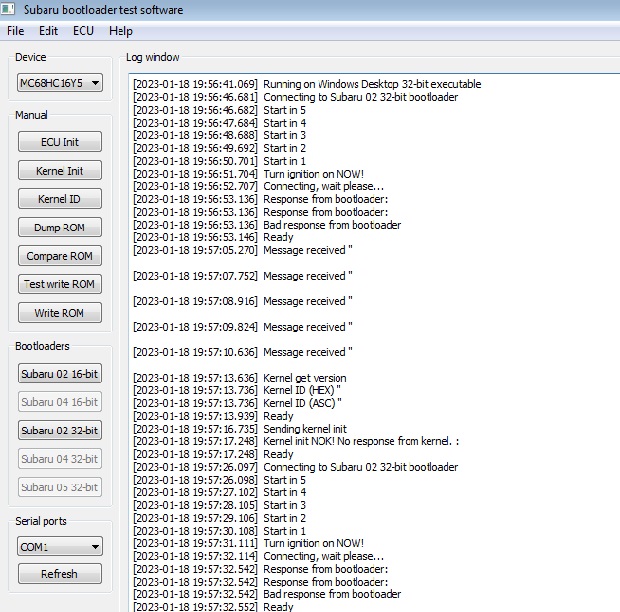
Task: Open the ECU menu
Action: point(83,31)
